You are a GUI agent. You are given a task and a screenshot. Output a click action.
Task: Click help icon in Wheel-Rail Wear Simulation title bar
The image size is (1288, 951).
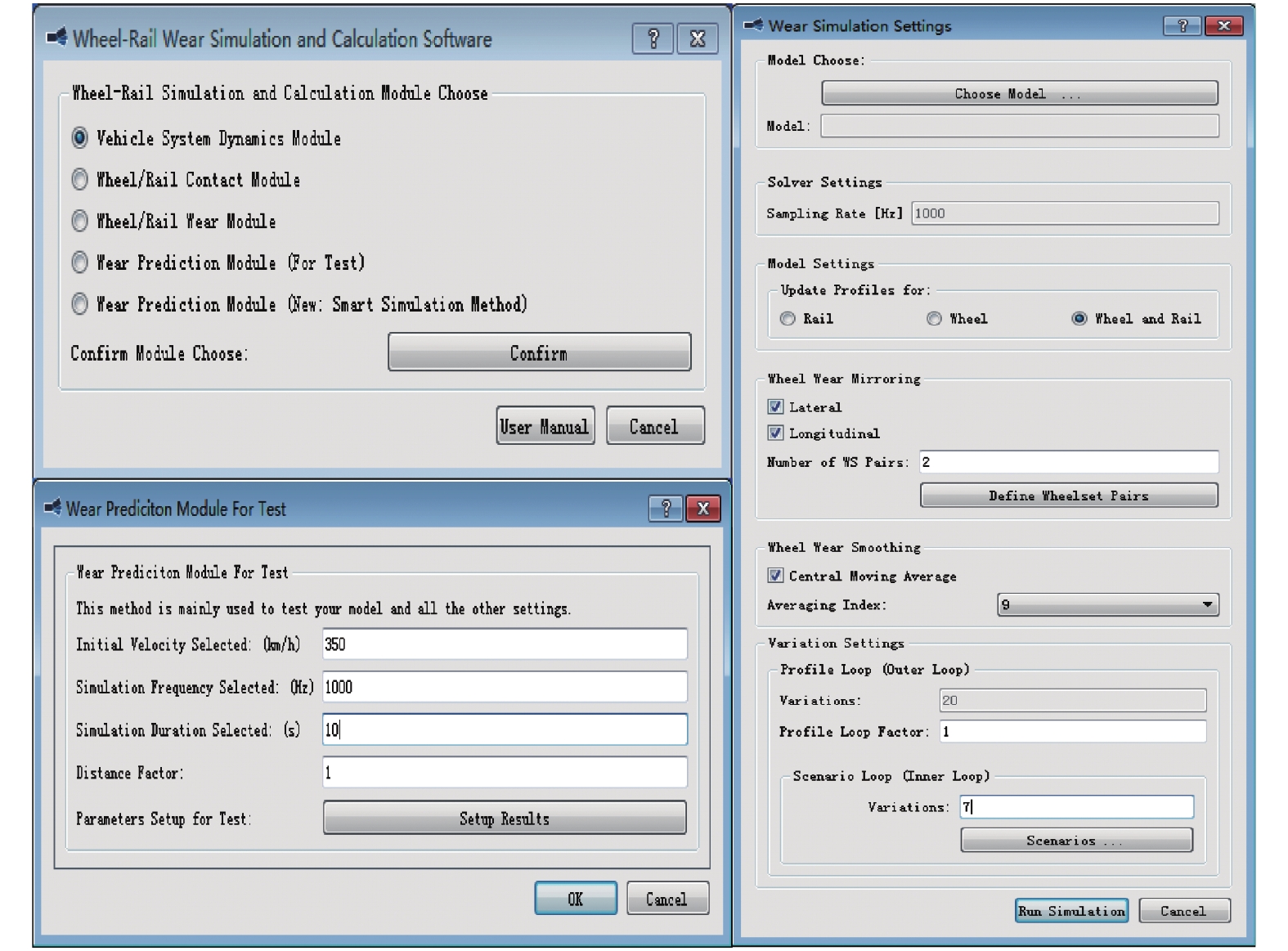click(653, 38)
